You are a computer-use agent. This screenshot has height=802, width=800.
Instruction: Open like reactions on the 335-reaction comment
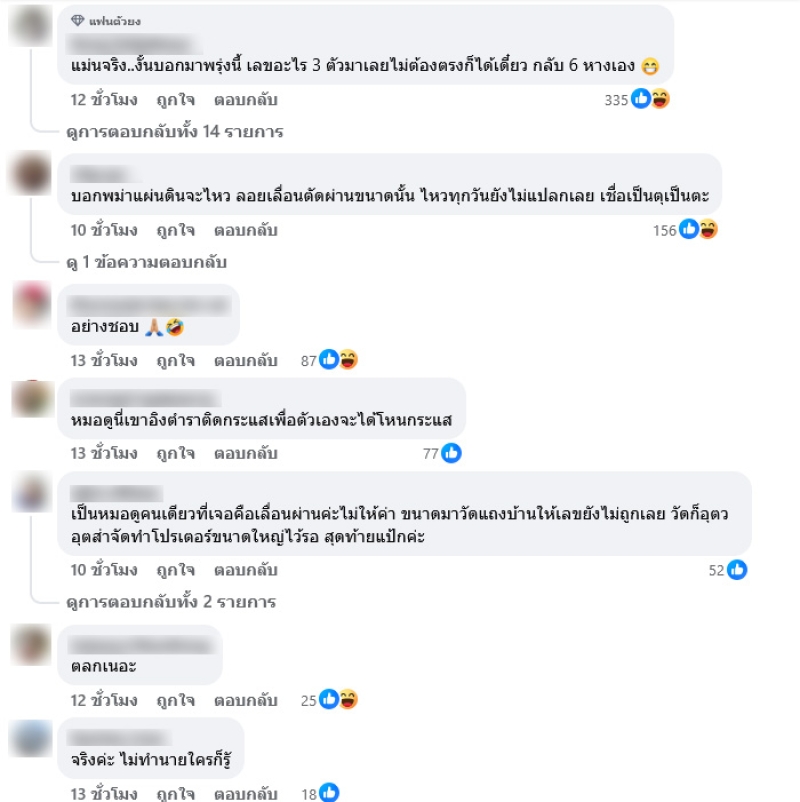pyautogui.click(x=640, y=98)
